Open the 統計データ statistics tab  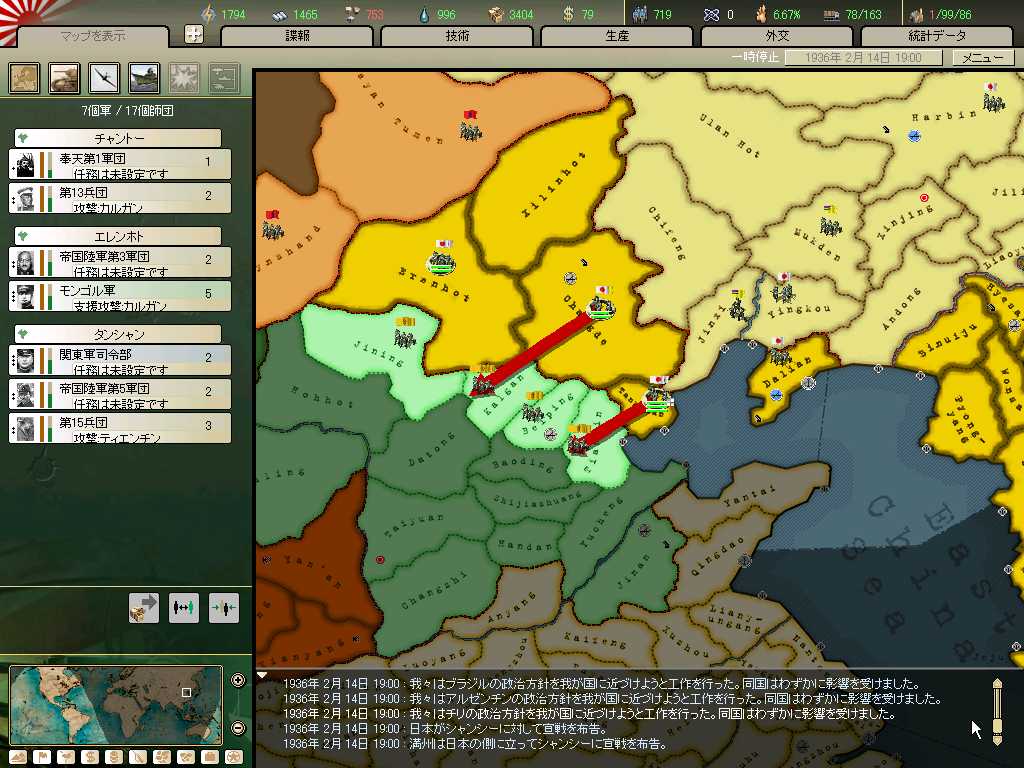(936, 36)
